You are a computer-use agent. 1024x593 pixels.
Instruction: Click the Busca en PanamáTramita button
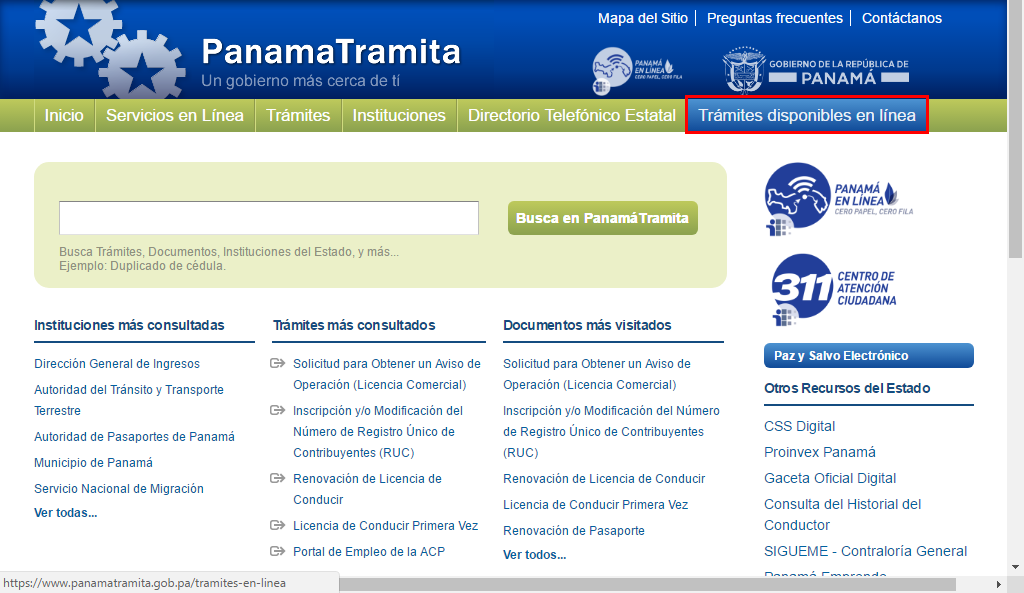tap(602, 218)
